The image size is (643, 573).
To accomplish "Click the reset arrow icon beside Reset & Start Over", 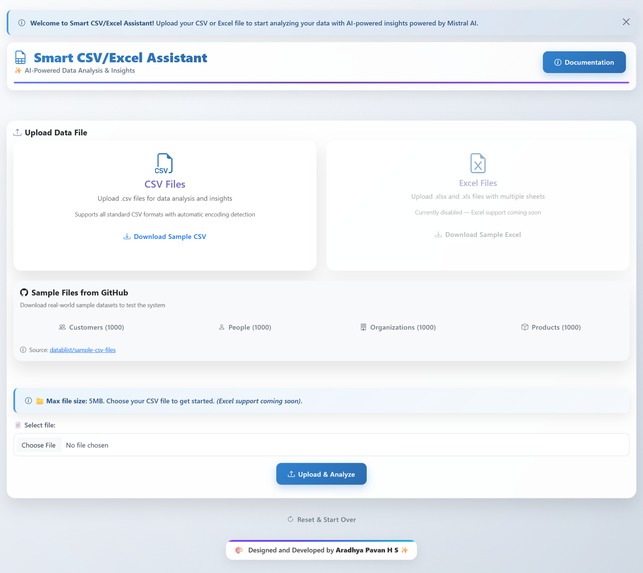I will 290,519.
